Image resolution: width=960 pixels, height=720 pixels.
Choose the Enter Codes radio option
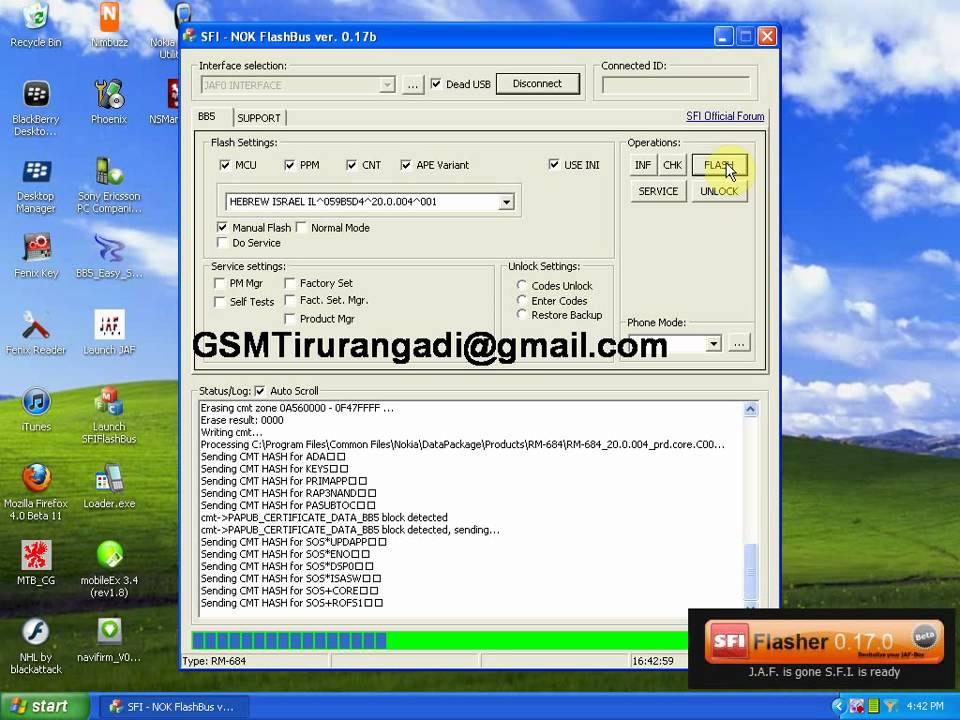[x=522, y=300]
